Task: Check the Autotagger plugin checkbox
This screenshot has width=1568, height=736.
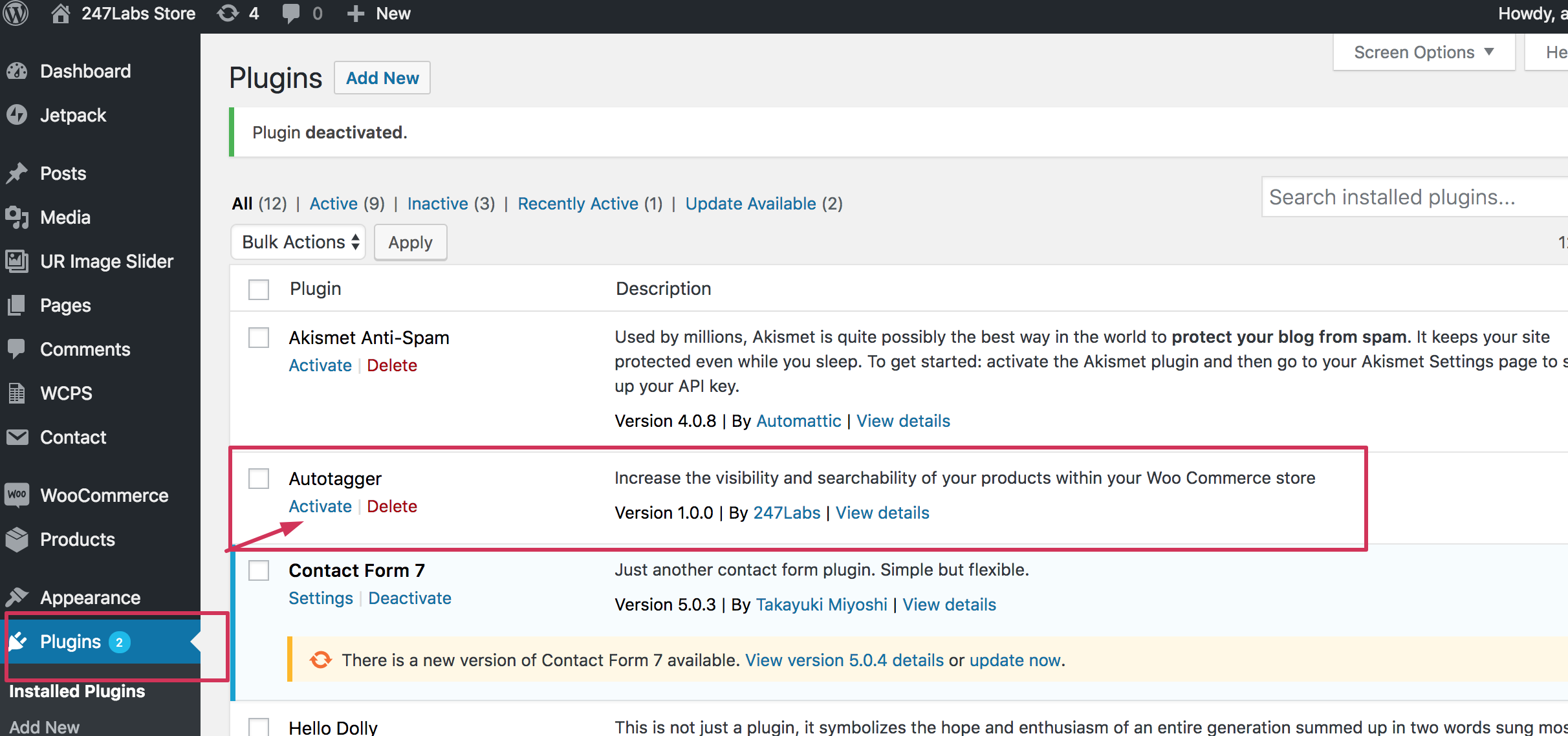Action: tap(259, 479)
